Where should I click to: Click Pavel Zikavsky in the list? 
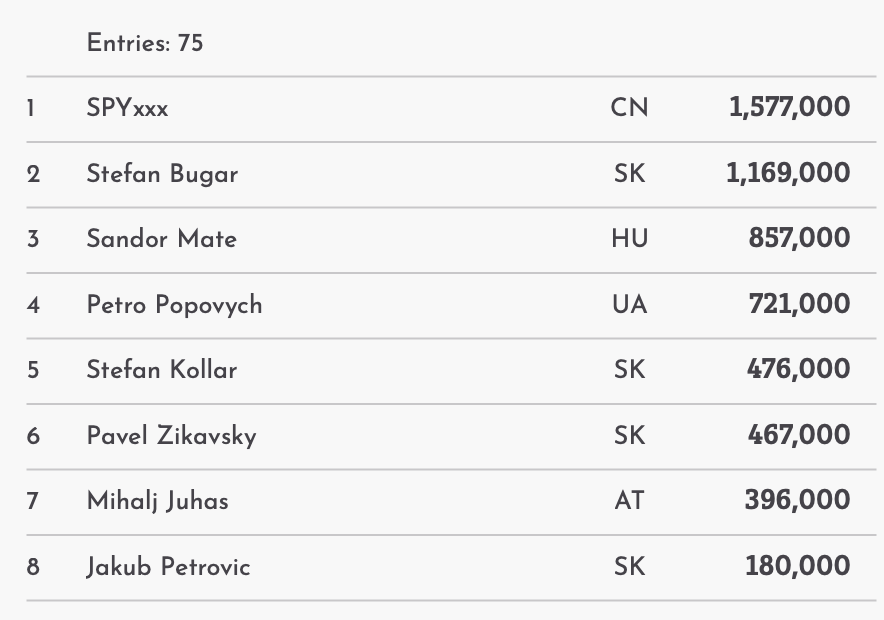(x=171, y=436)
